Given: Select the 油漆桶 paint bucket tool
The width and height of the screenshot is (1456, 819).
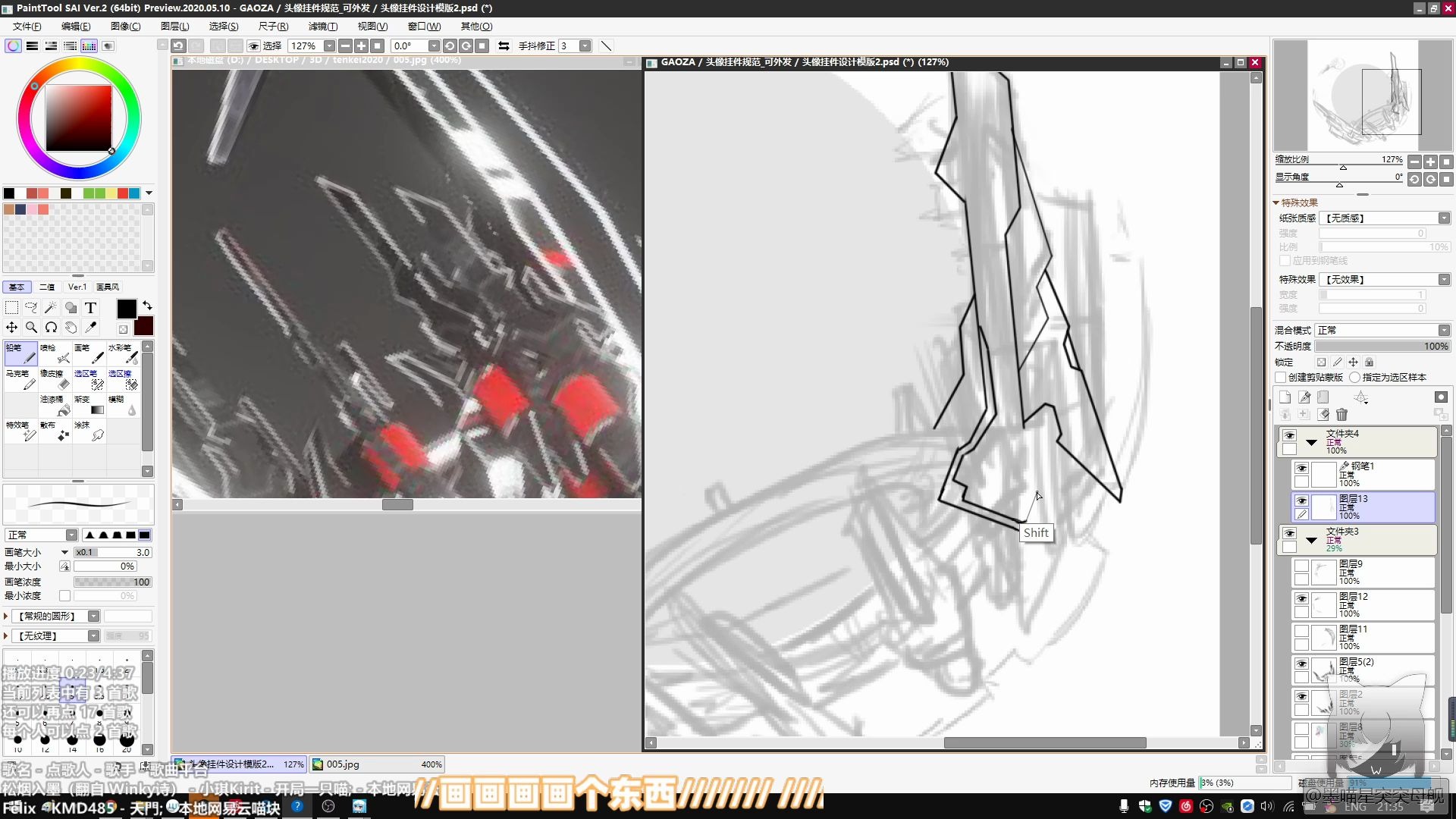Looking at the screenshot, I should (55, 405).
